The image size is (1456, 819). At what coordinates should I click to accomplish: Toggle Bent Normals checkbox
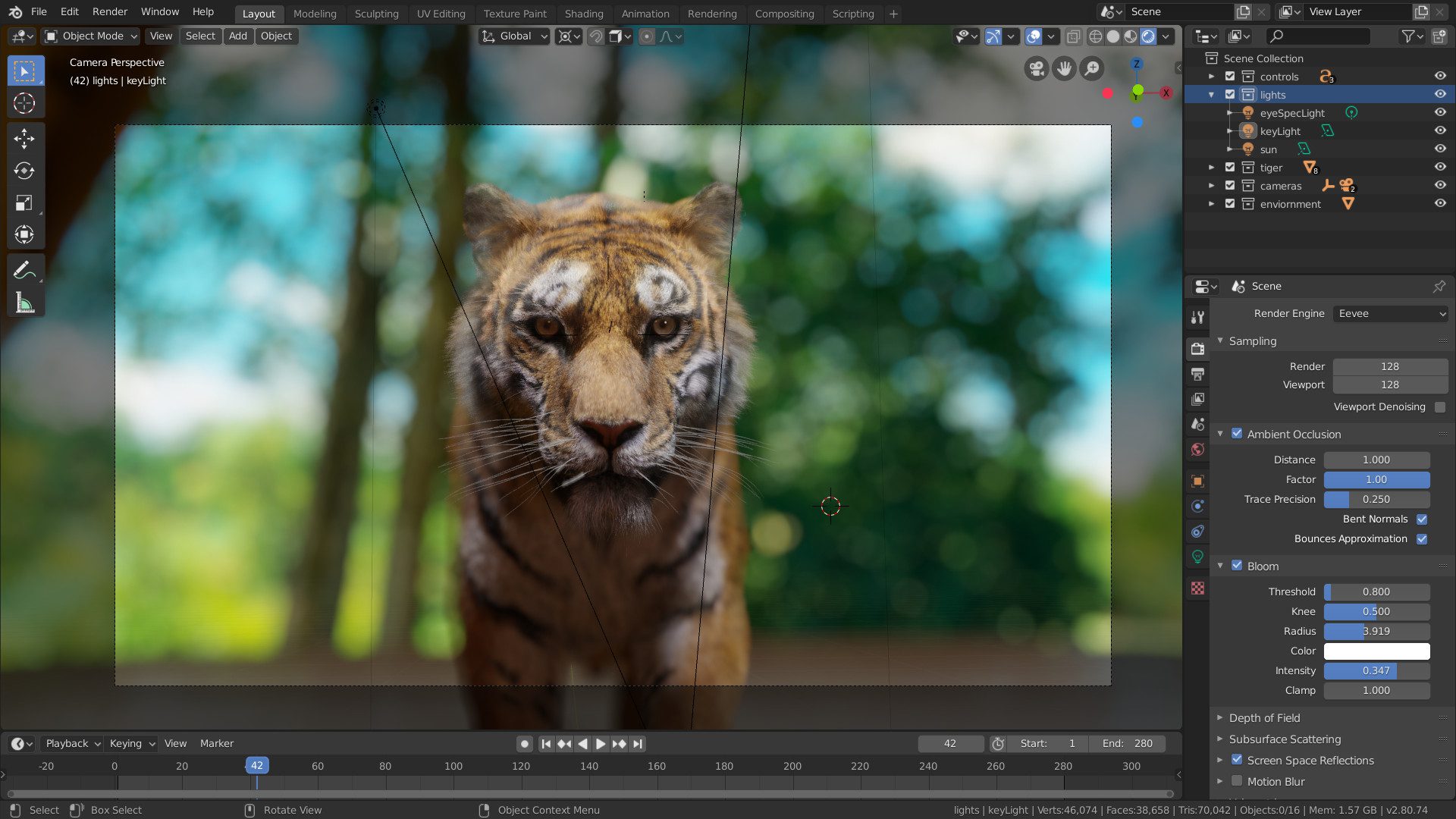(1424, 518)
